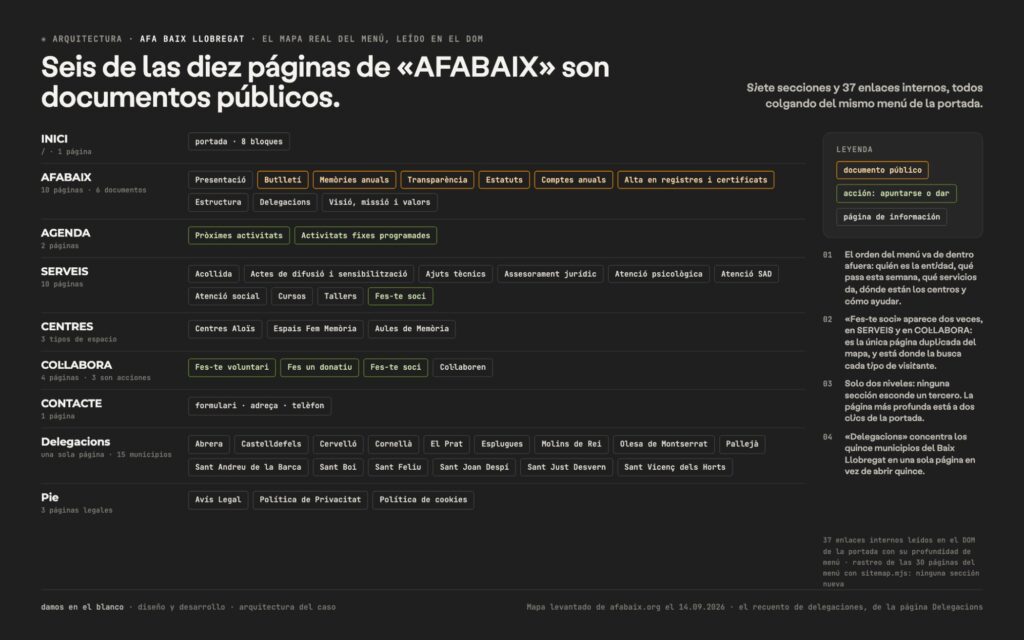Click the Atenció SAD chip
The image size is (1024, 640).
(746, 274)
